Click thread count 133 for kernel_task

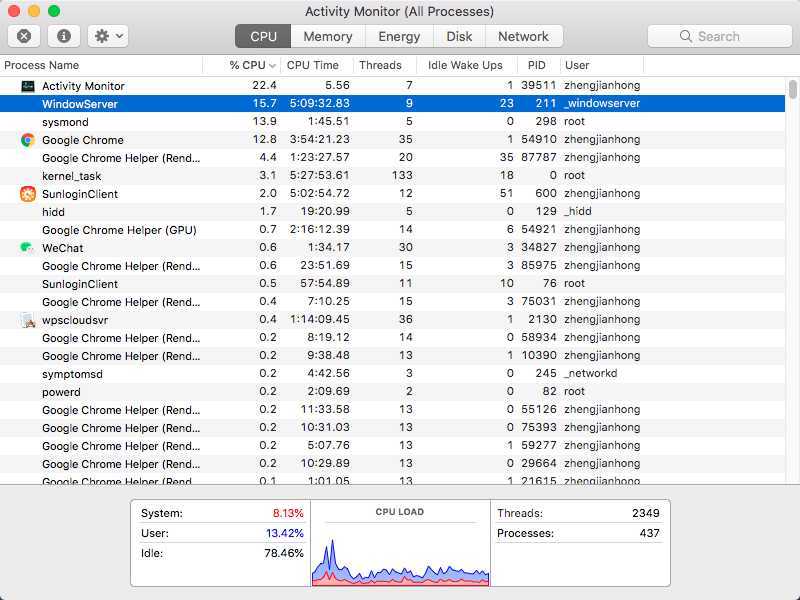pos(402,176)
